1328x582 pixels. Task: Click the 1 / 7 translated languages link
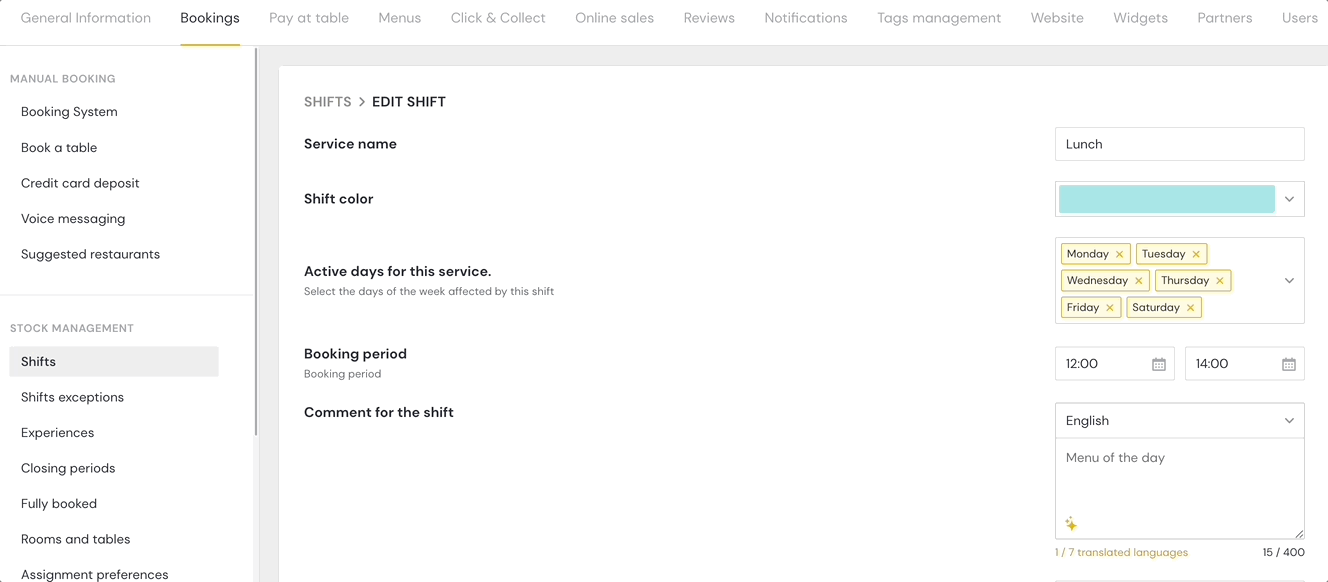(1121, 552)
